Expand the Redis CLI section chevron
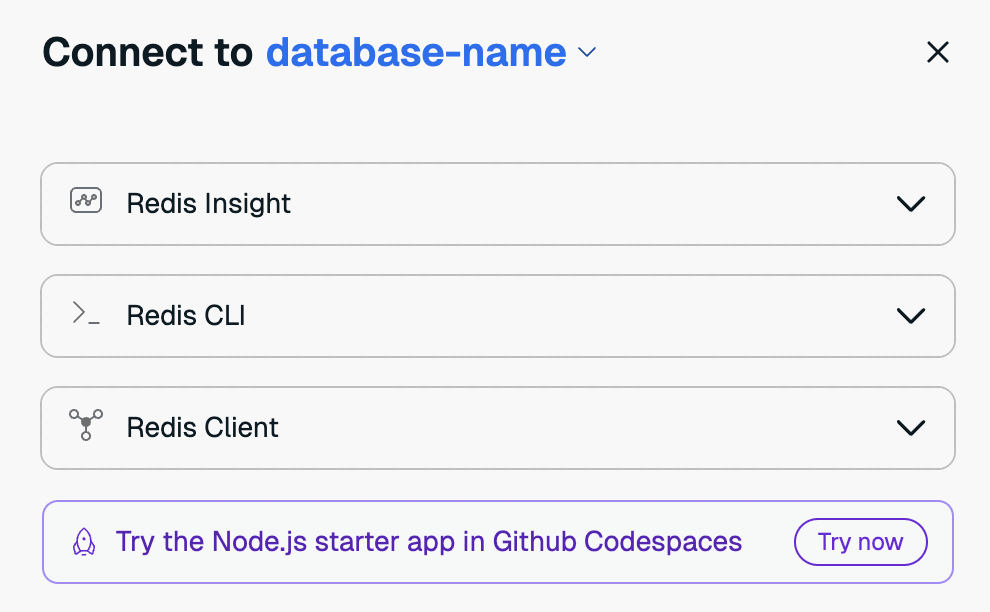 tap(910, 316)
